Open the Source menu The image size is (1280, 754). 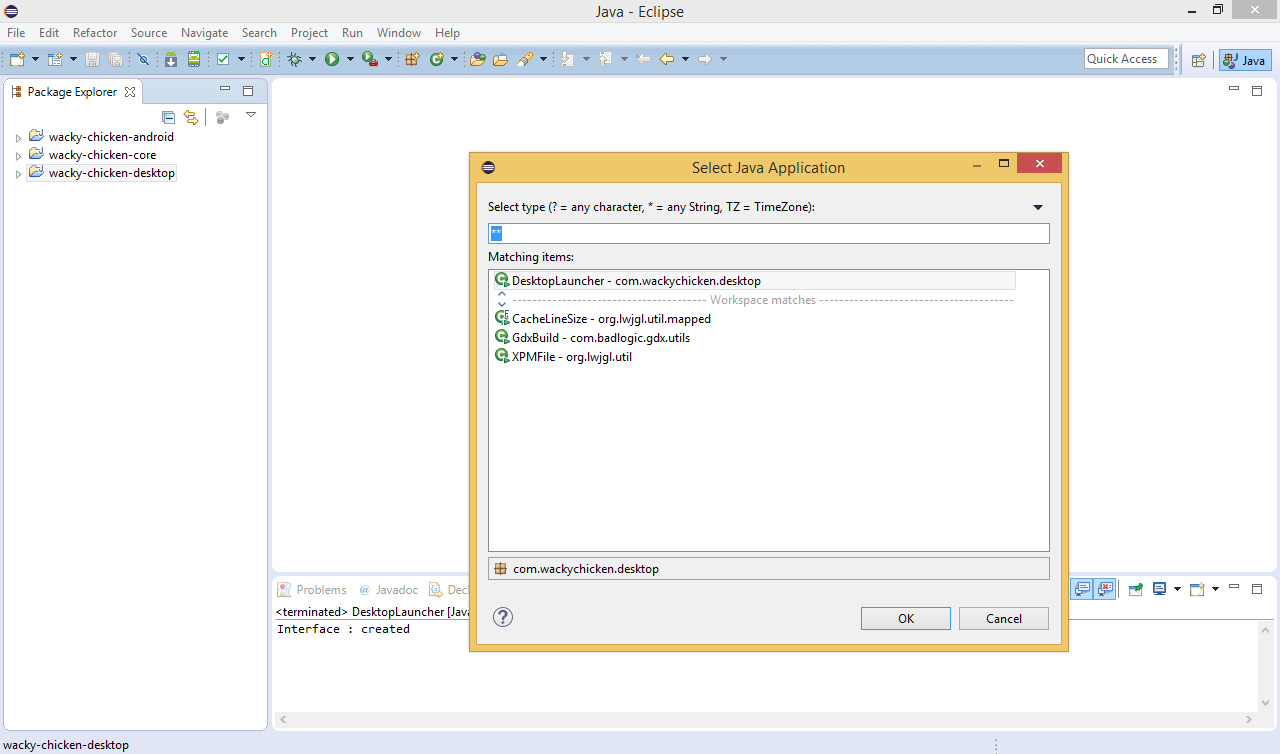[149, 33]
